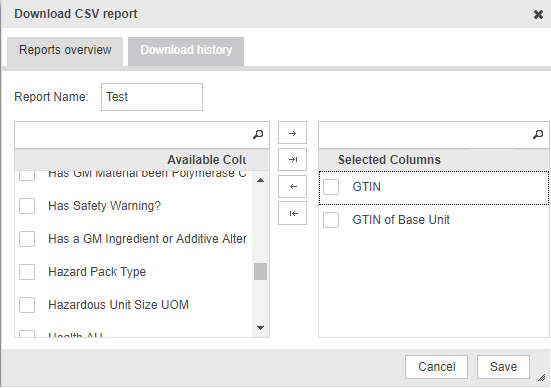Image resolution: width=551 pixels, height=388 pixels.
Task: Click the Cancel button
Action: (436, 367)
